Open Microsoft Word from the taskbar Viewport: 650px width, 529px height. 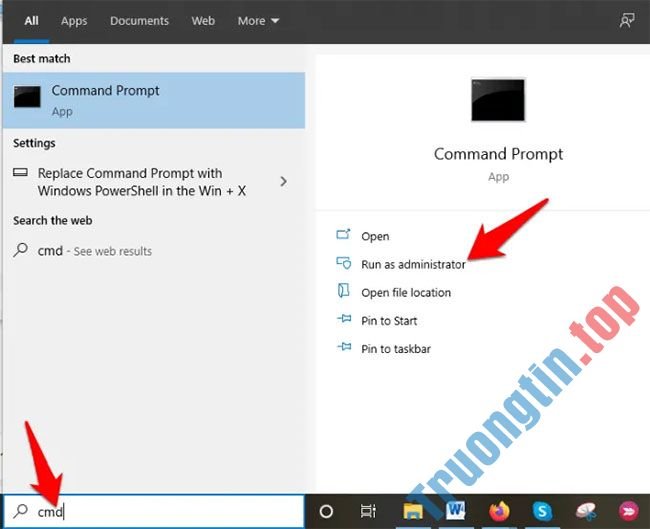tap(456, 511)
